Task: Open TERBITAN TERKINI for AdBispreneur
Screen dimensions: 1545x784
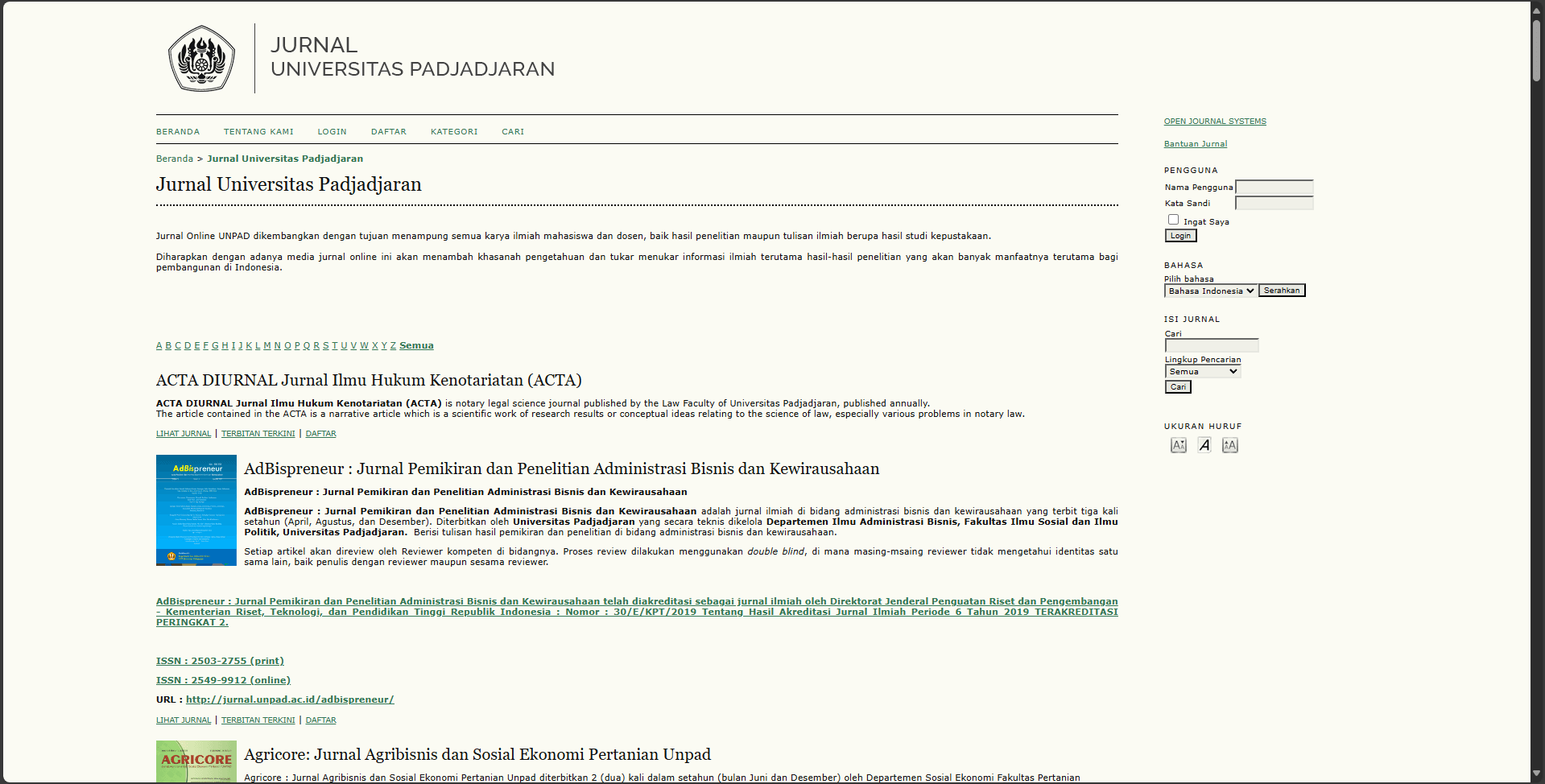Action: pyautogui.click(x=258, y=720)
